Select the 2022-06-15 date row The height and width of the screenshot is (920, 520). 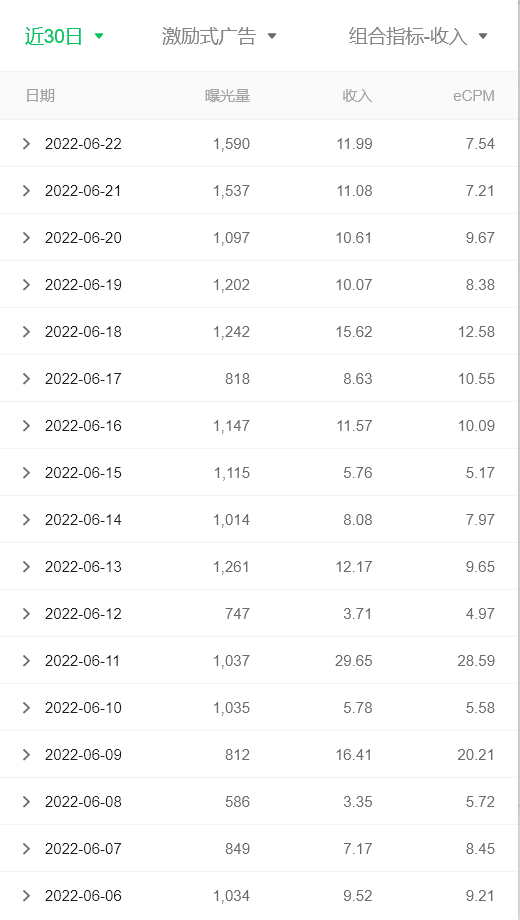(x=259, y=472)
